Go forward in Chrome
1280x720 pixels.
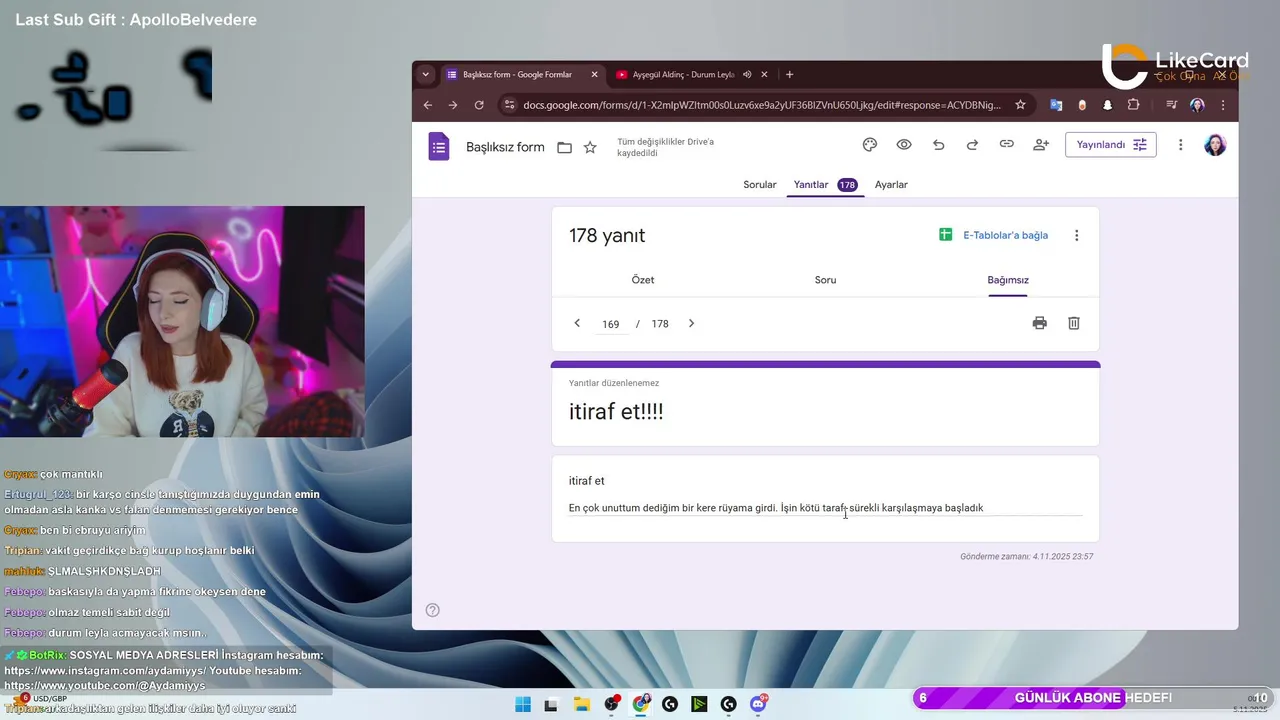pos(453,105)
